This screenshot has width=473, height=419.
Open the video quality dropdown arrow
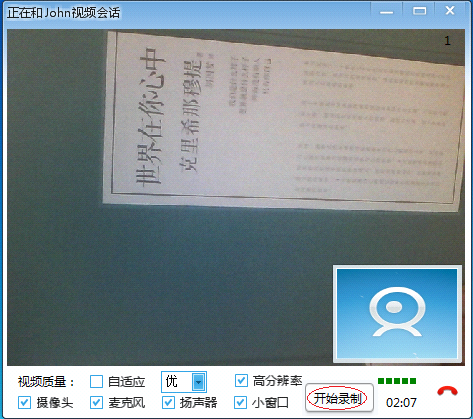tap(198, 382)
